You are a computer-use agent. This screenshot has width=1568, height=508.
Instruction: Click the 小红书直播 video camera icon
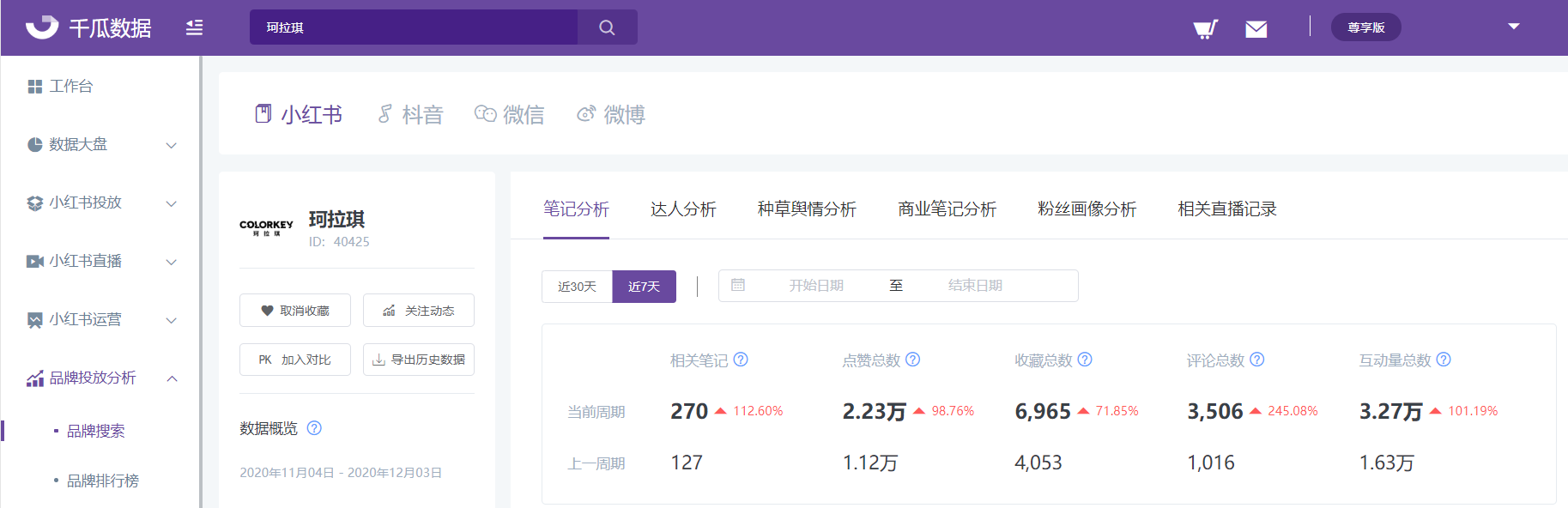(35, 262)
